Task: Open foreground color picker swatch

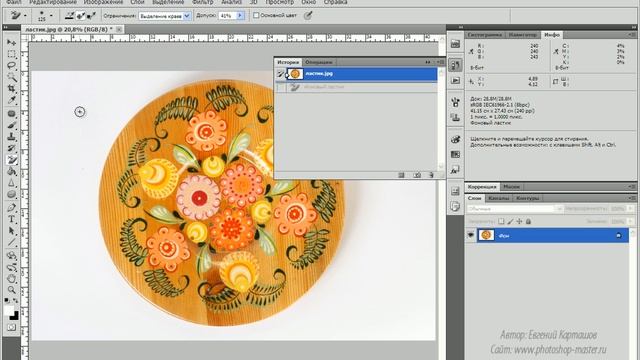Action: pos(9,310)
